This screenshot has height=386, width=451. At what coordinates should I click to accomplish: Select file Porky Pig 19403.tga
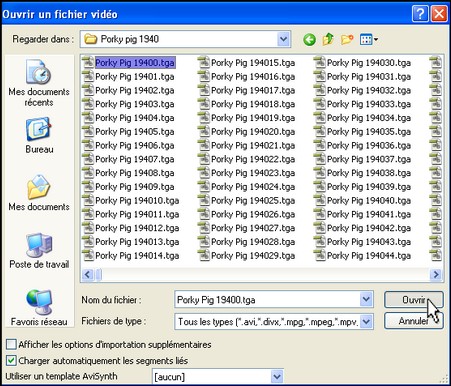135,104
